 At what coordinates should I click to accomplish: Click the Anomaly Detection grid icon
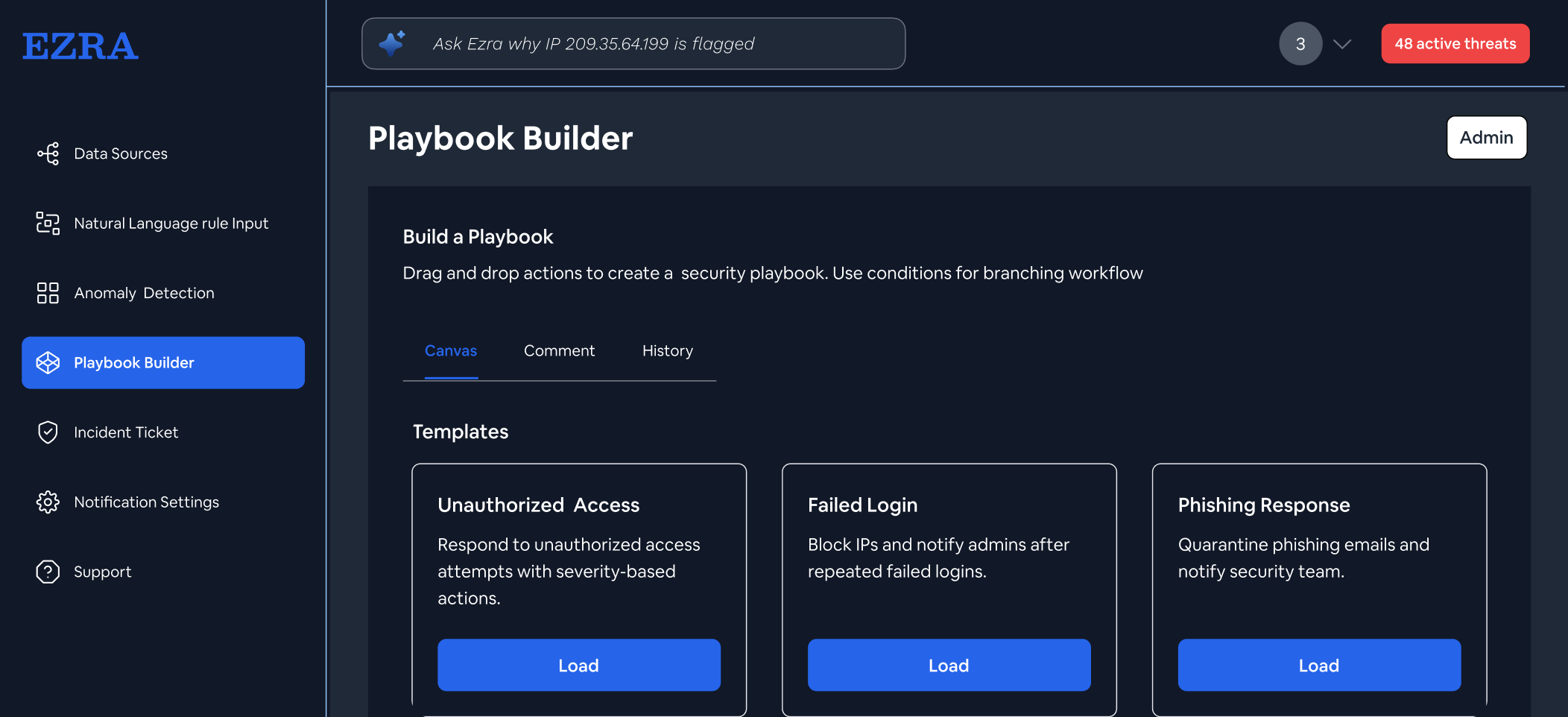(x=48, y=293)
